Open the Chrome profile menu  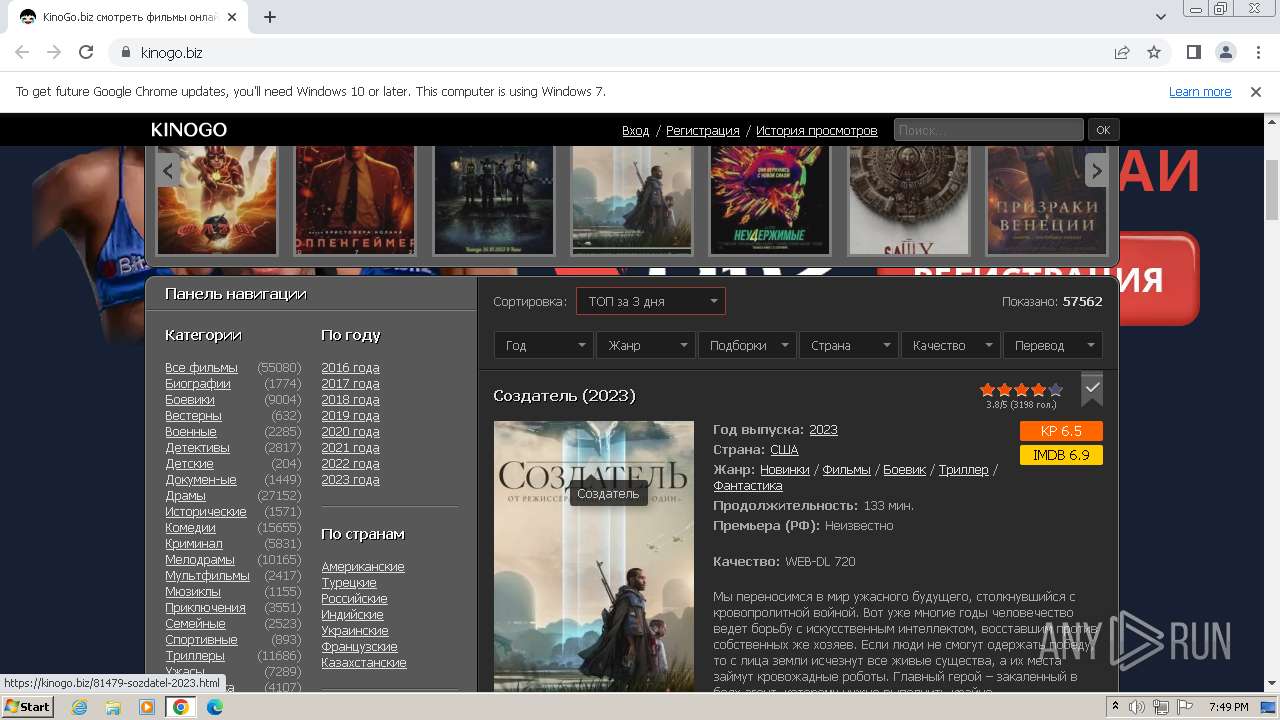click(x=1226, y=52)
